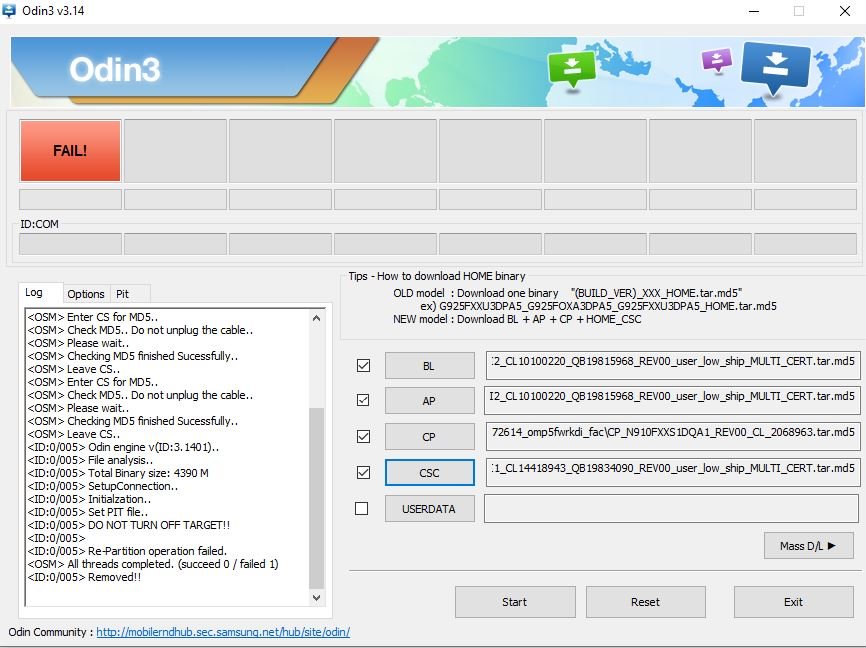Uncheck the CP file checkbox
Image resolution: width=866 pixels, height=648 pixels.
[x=363, y=436]
